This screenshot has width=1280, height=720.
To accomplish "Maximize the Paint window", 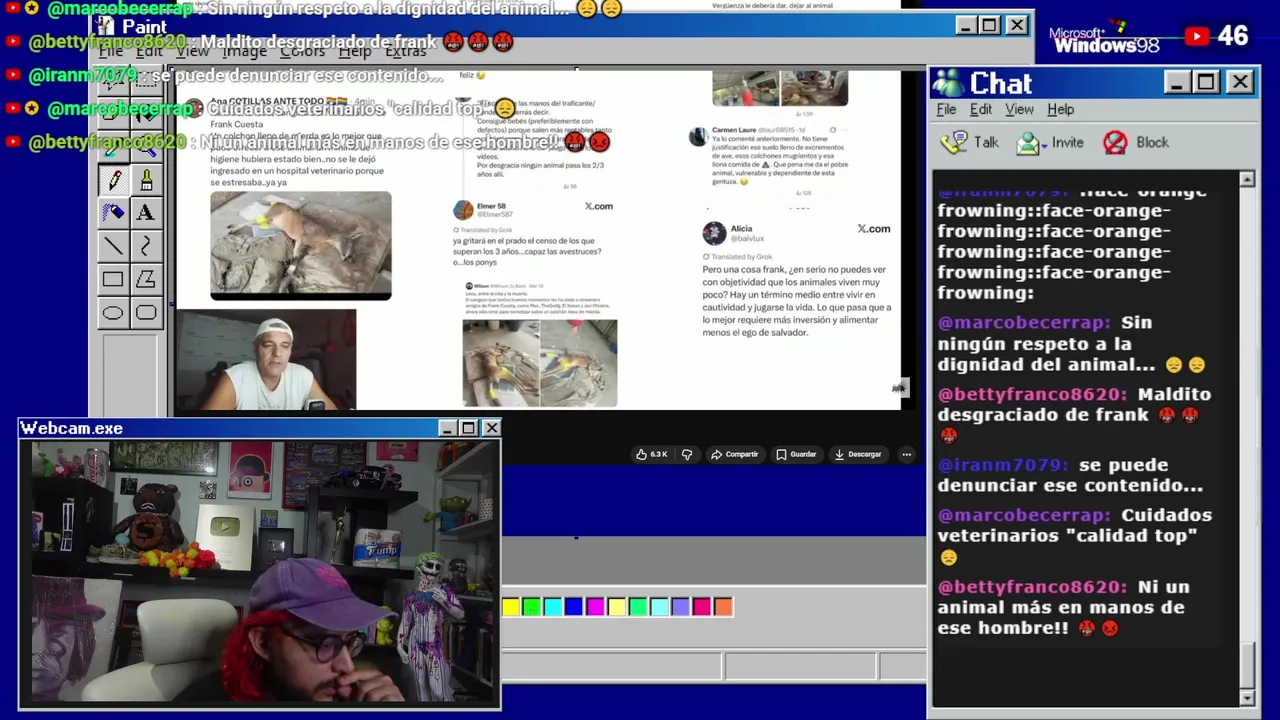I will pos(990,25).
